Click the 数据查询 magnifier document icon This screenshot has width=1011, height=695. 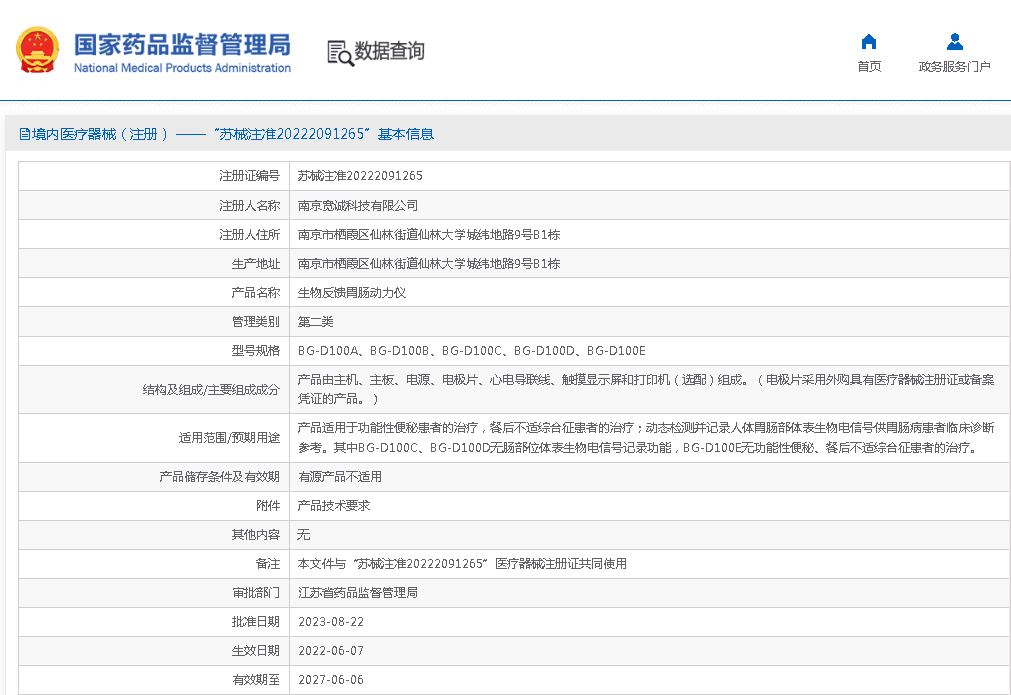pos(340,52)
